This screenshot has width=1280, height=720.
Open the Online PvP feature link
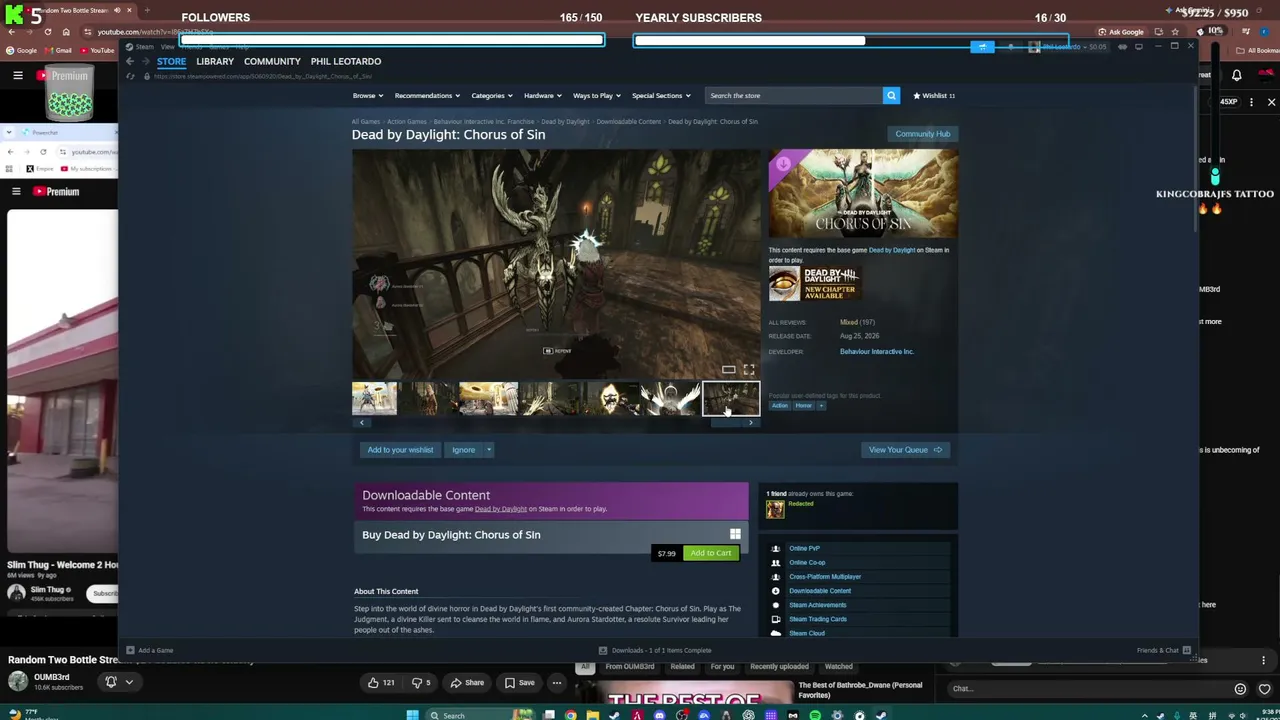point(804,549)
